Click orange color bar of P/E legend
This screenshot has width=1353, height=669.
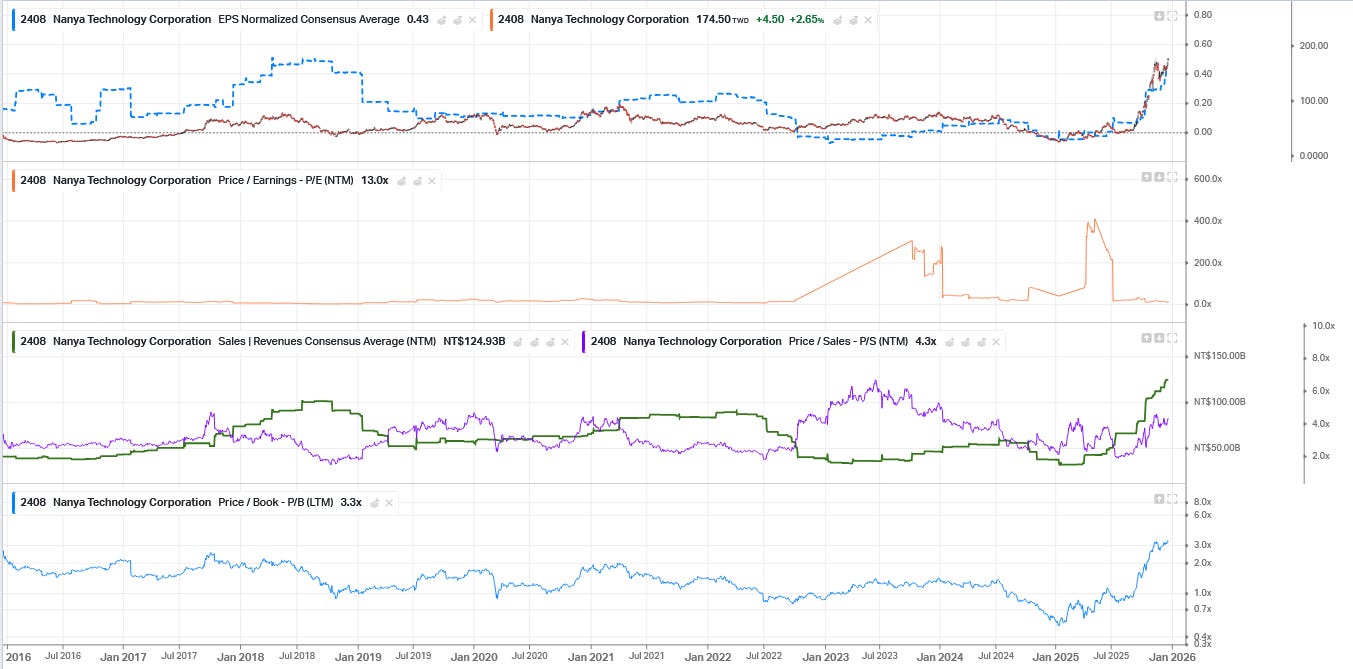point(13,180)
